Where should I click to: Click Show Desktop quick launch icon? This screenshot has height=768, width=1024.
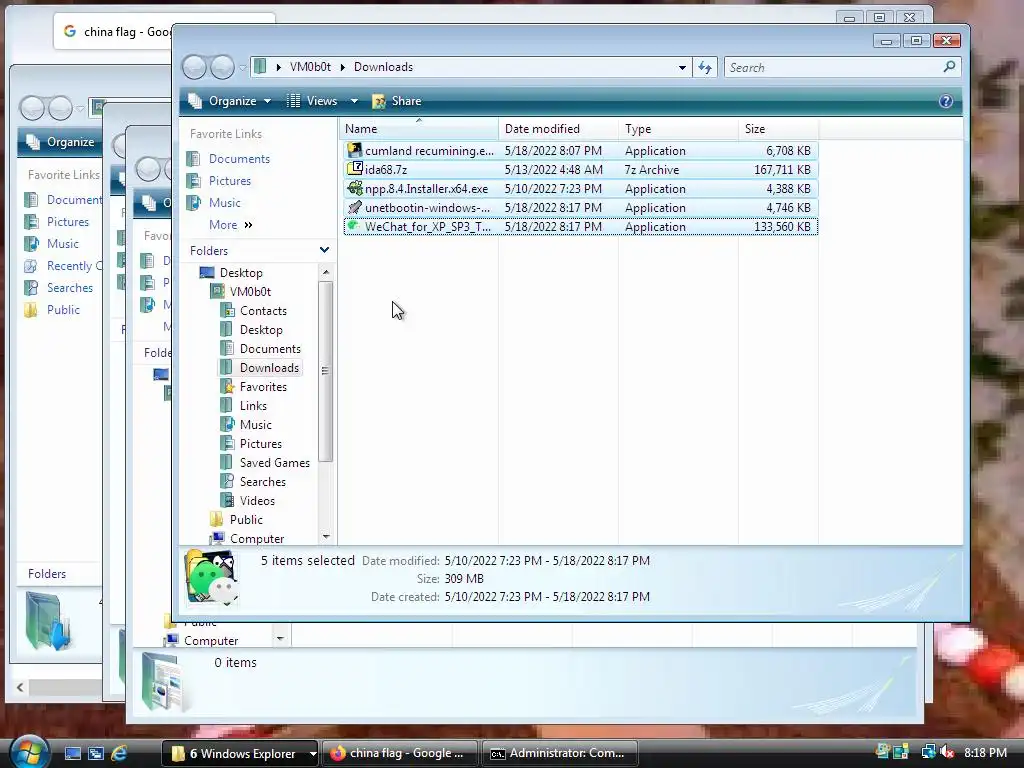coord(72,754)
